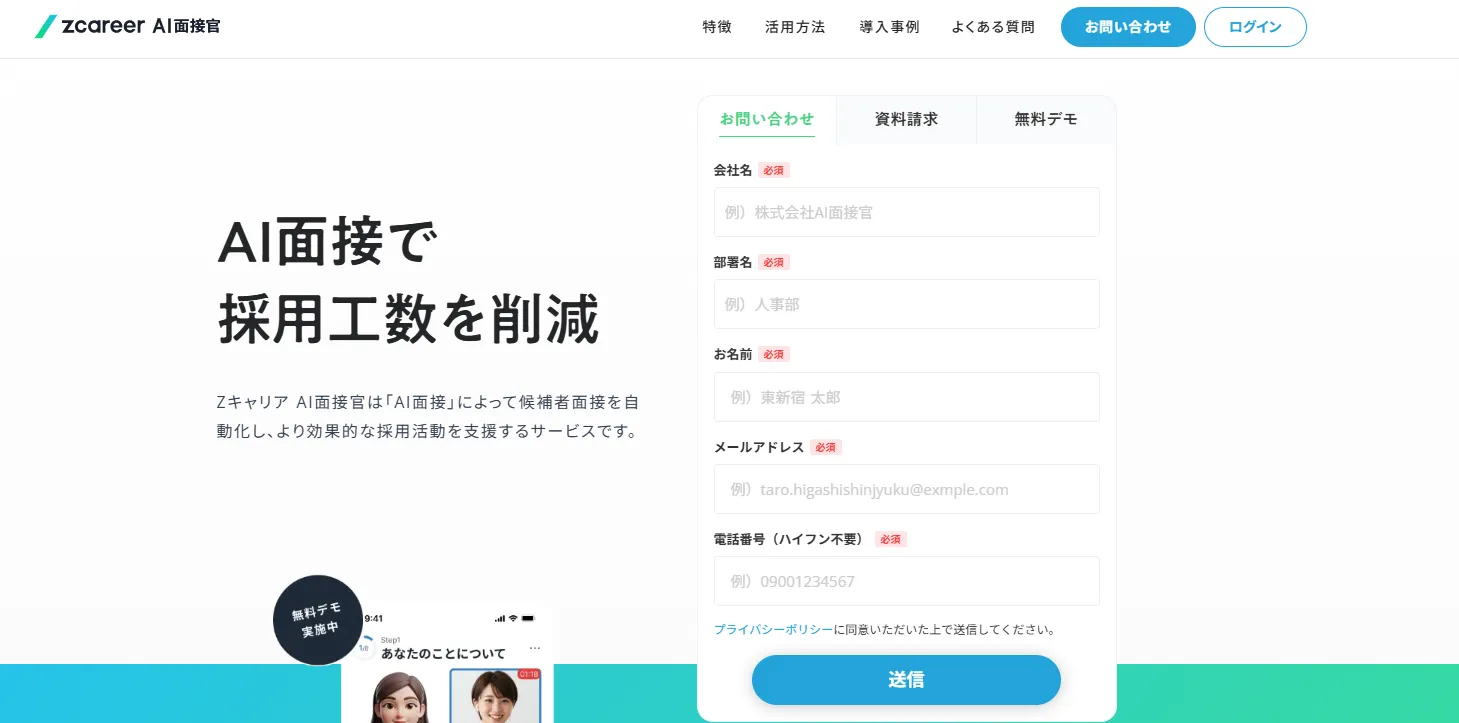Click the 会社名 input field

pyautogui.click(x=907, y=212)
